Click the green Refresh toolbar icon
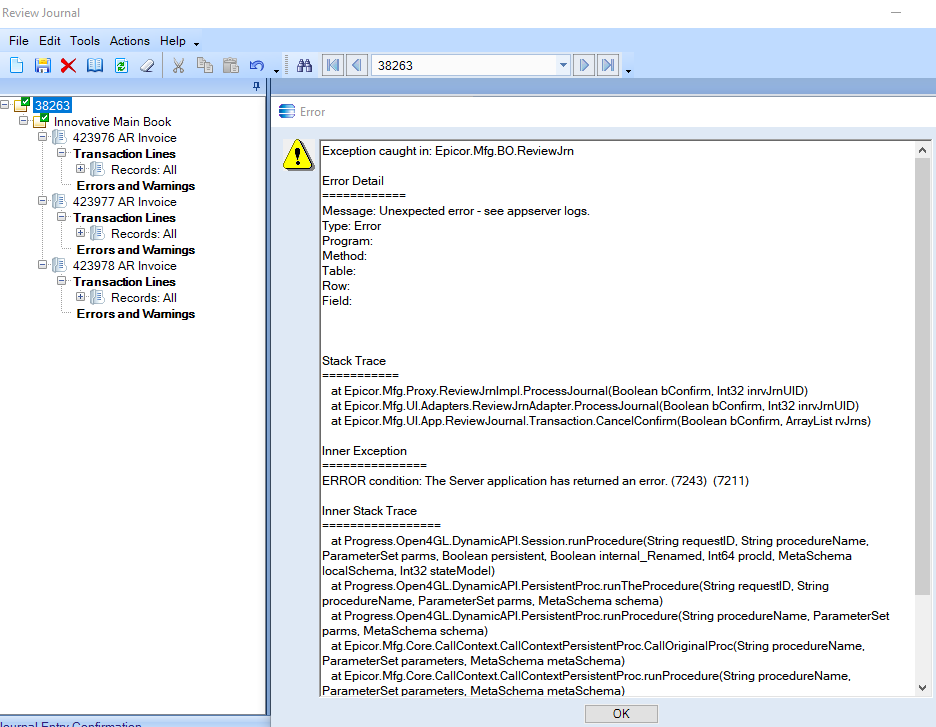Image resolution: width=936 pixels, height=727 pixels. 121,65
